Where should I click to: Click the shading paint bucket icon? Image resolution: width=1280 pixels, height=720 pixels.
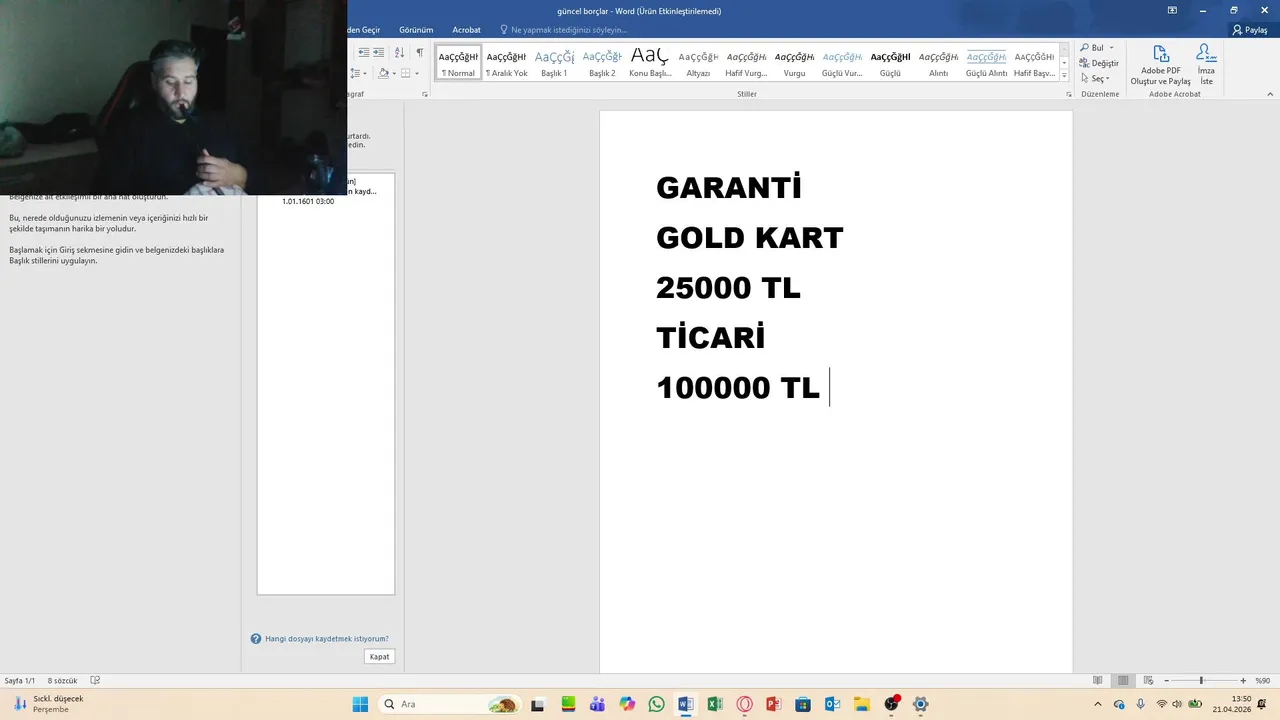[x=383, y=73]
